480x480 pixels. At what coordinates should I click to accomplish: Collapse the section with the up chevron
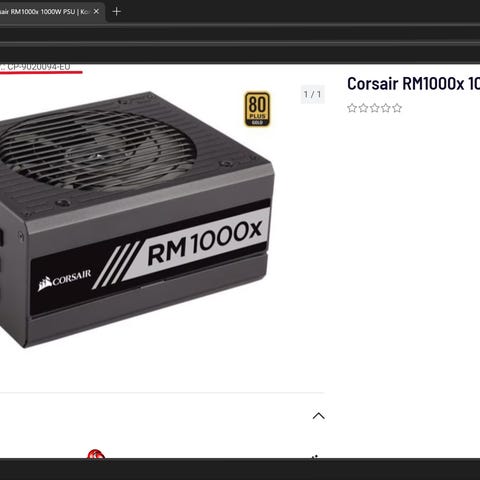pos(319,416)
